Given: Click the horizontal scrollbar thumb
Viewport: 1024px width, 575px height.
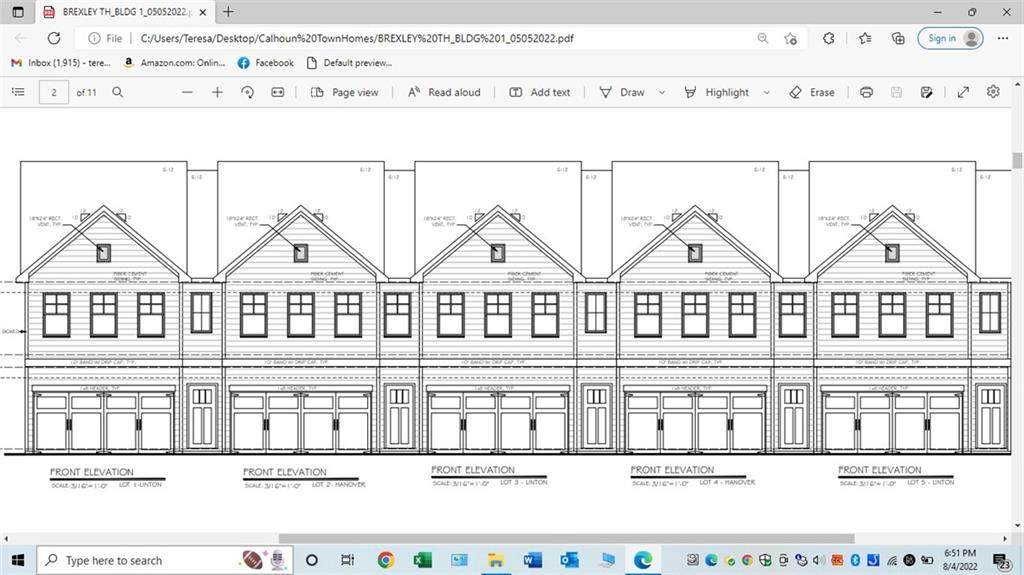Looking at the screenshot, I should (566, 539).
